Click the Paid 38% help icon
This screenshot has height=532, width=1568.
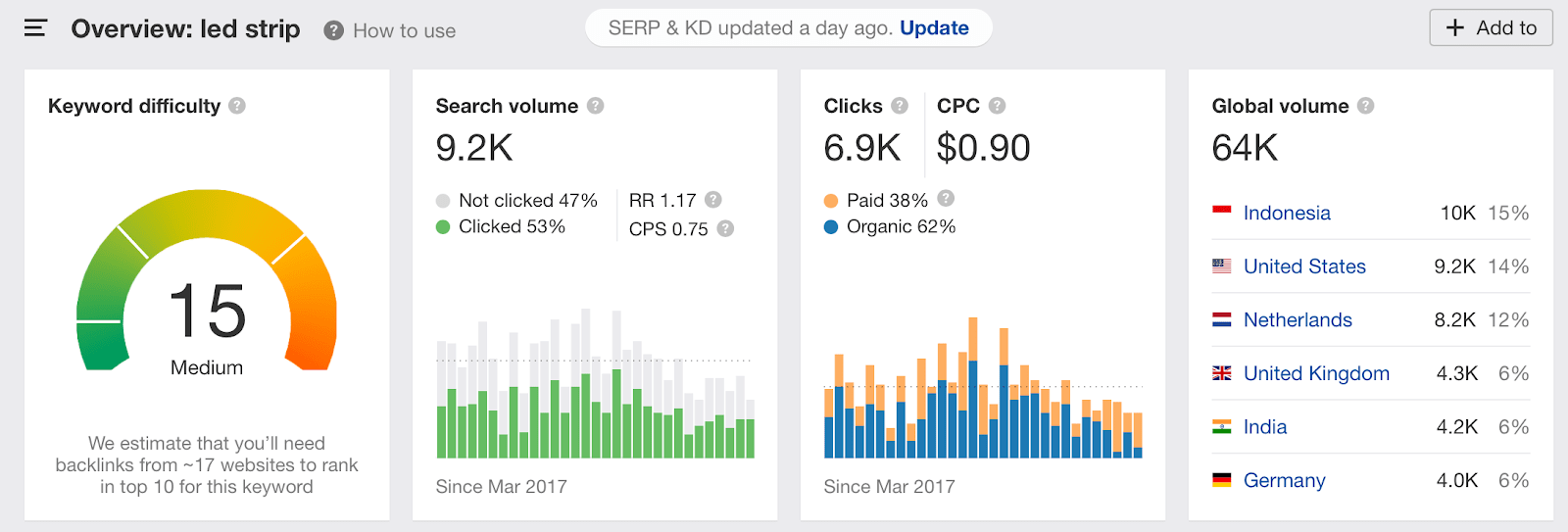[946, 198]
